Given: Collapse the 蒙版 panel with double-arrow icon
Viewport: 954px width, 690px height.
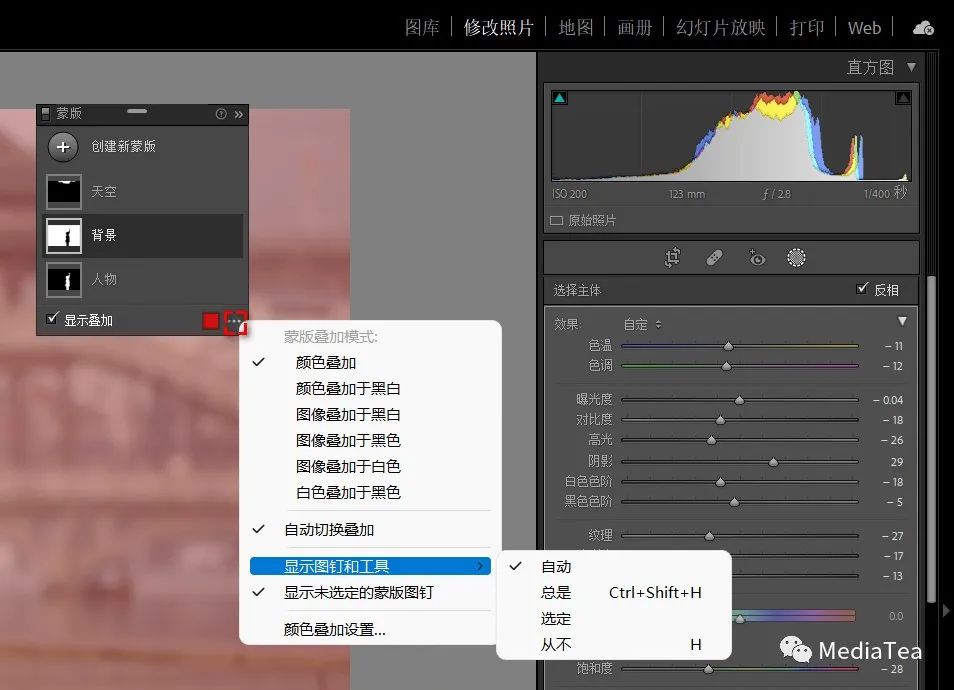Looking at the screenshot, I should click(238, 114).
